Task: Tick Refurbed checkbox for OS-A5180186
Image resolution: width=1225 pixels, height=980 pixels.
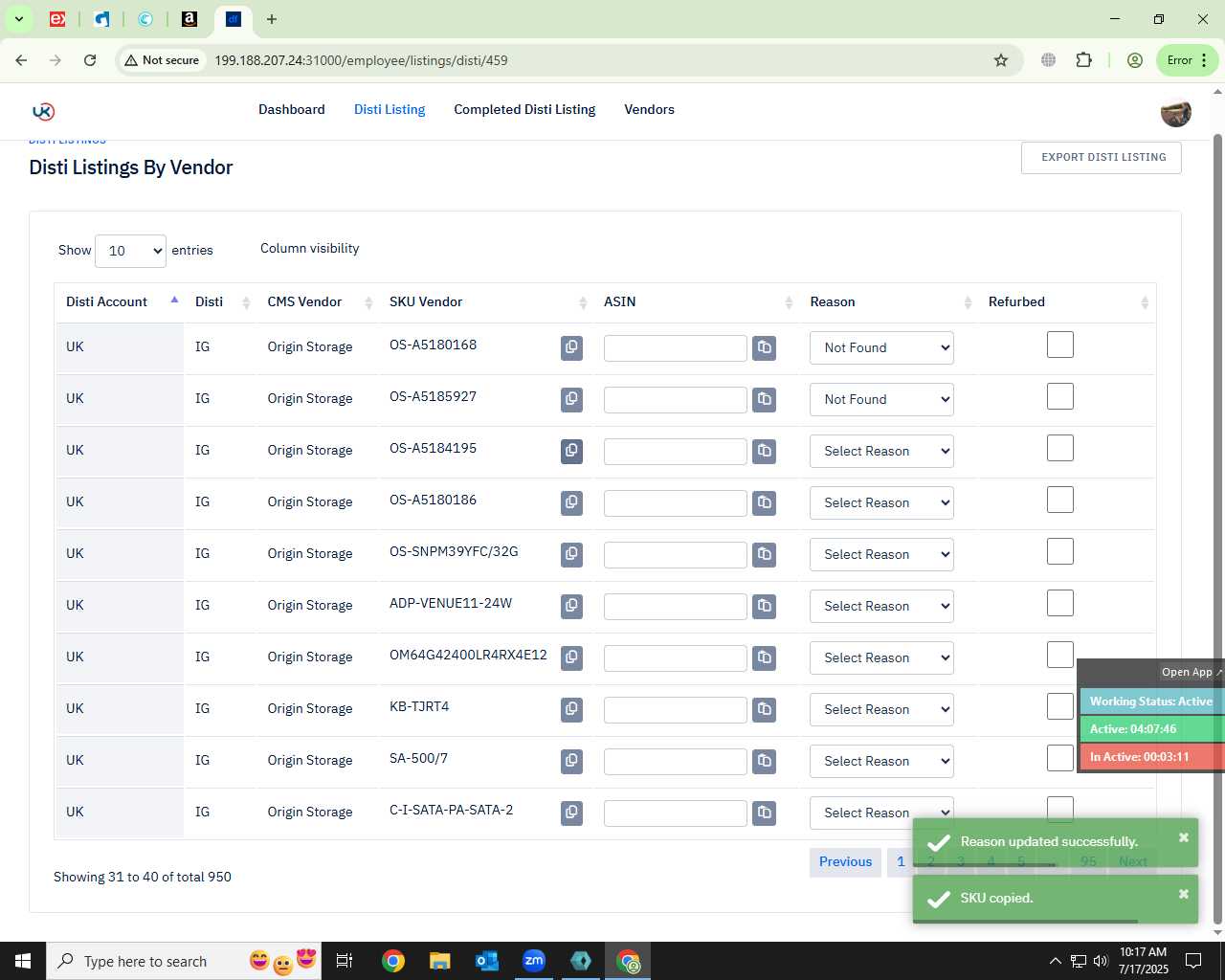Action: 1060,500
